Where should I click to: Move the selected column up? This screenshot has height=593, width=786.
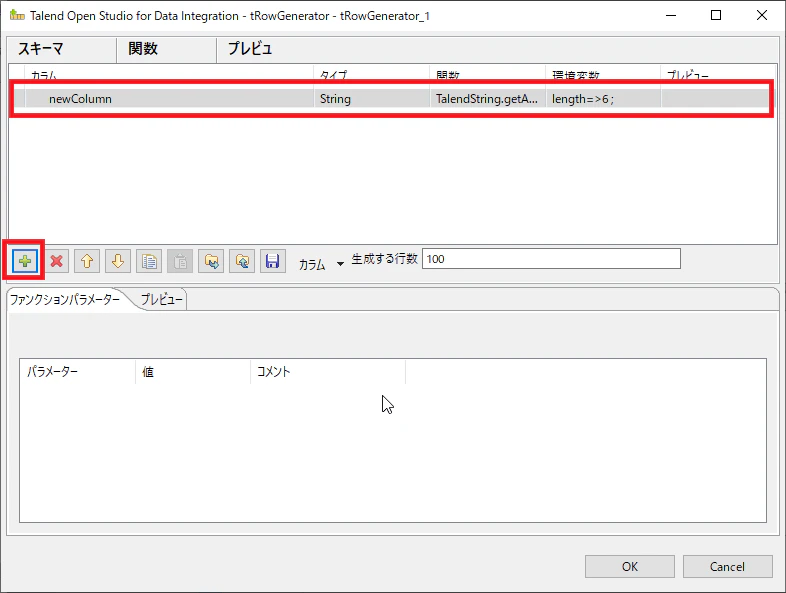[87, 261]
